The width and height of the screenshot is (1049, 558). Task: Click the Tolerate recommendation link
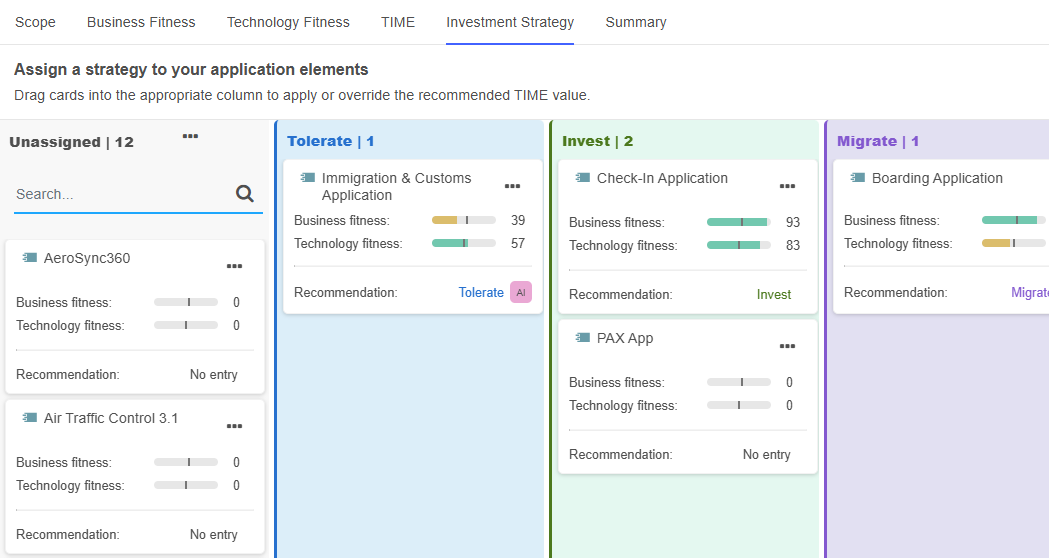(481, 293)
